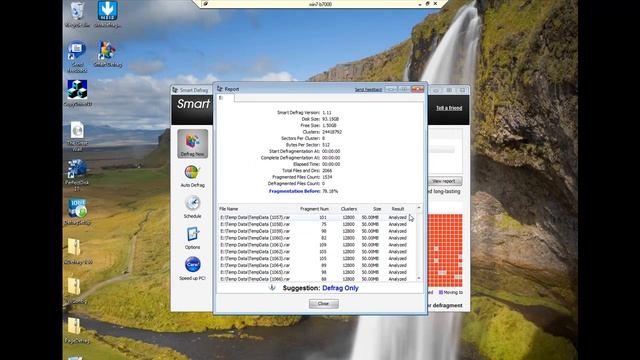Screen dimensions: 640x360
Task: Select row TempData (1066).rar
Action: pyautogui.click(x=316, y=279)
